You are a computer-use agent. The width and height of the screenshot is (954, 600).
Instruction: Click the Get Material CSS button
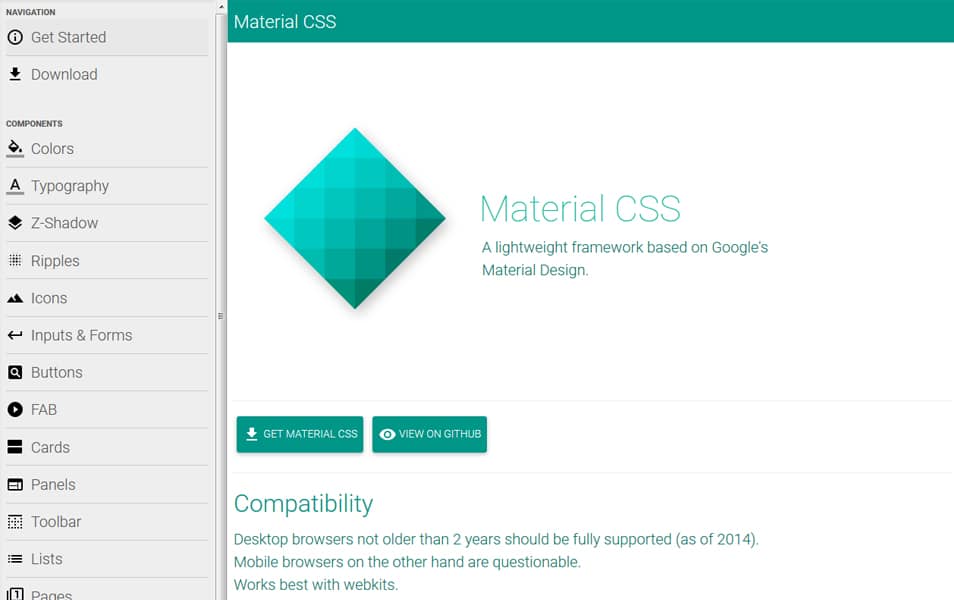tap(300, 434)
